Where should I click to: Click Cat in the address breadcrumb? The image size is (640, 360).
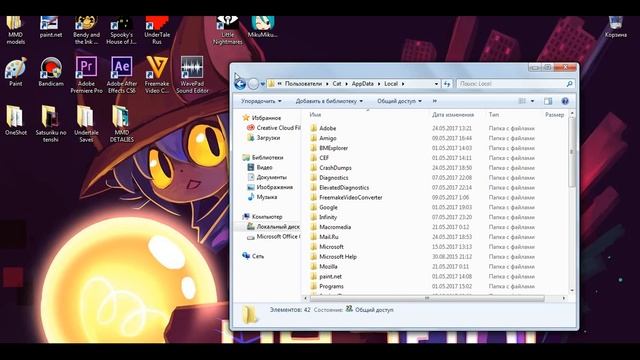(x=337, y=84)
